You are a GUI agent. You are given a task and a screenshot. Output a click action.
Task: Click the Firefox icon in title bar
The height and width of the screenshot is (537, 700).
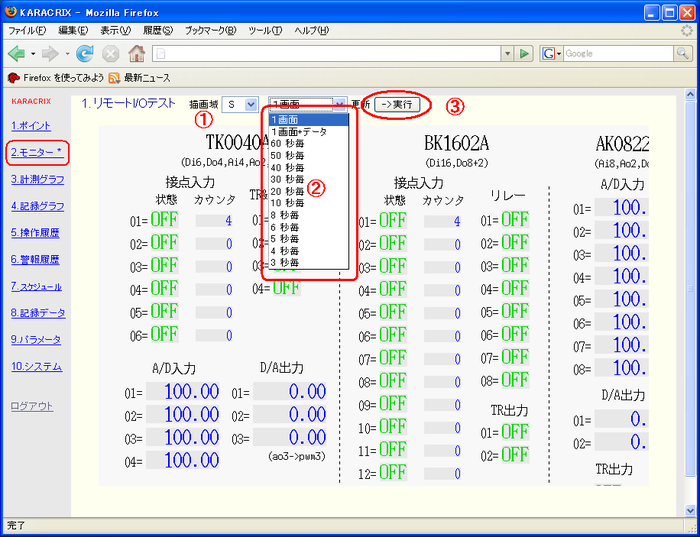(x=11, y=12)
